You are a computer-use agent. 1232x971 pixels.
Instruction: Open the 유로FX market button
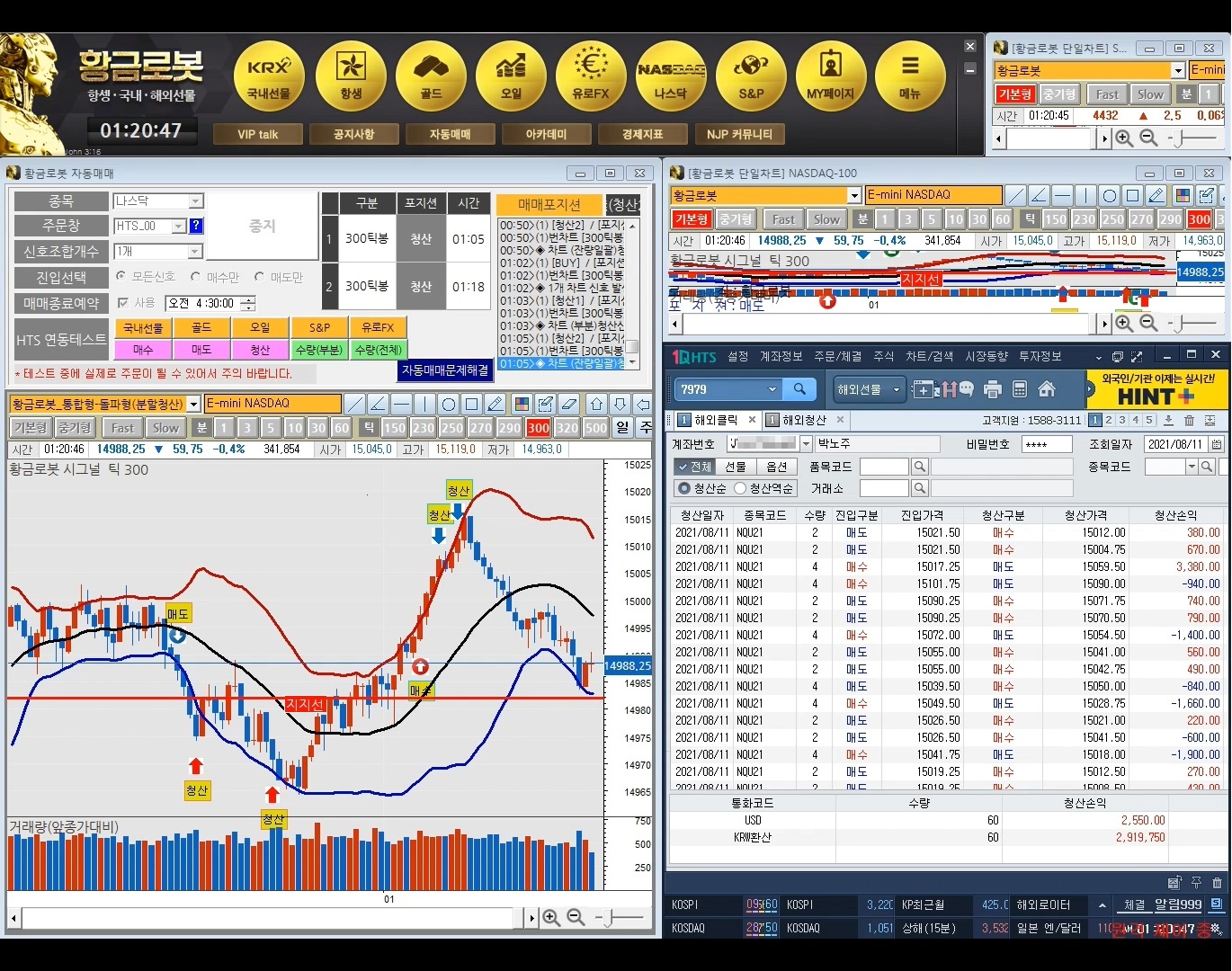pyautogui.click(x=591, y=76)
